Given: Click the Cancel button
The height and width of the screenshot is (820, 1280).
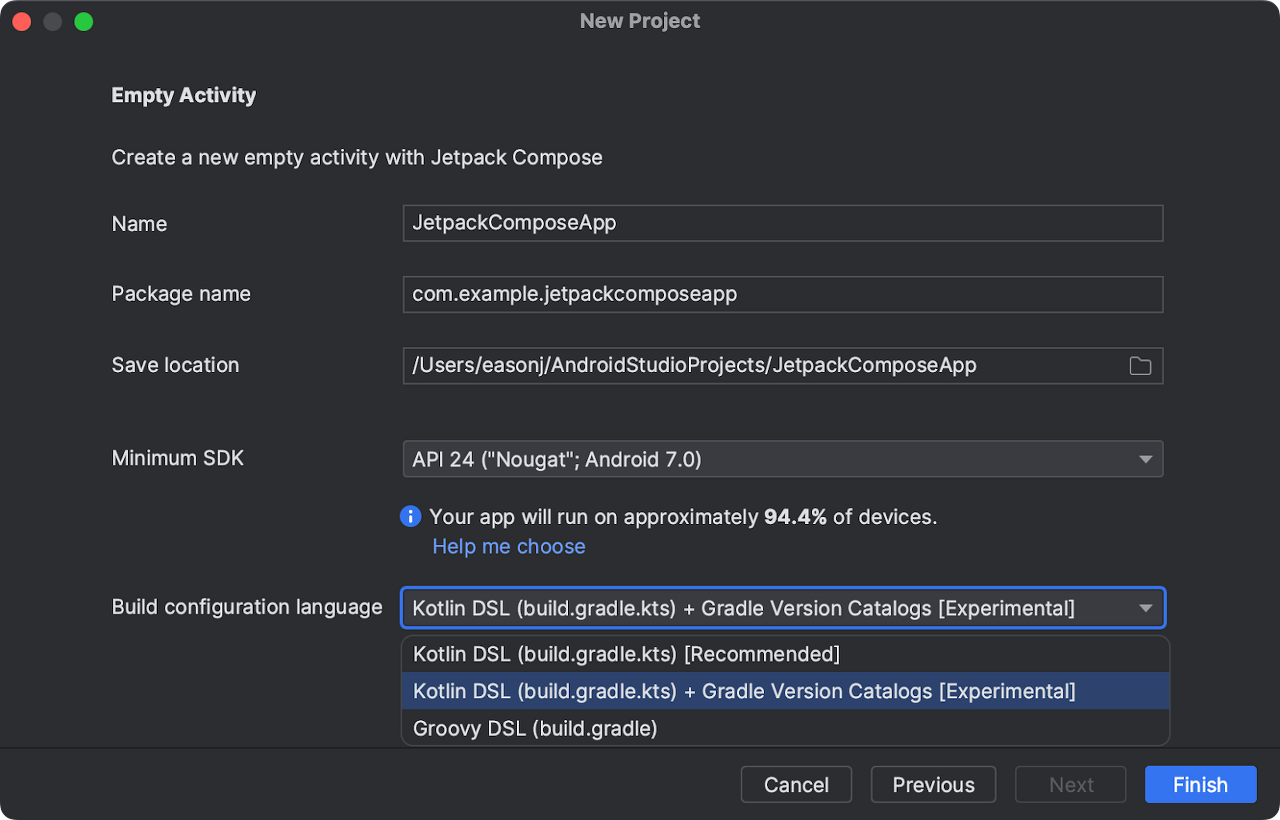Looking at the screenshot, I should tap(796, 785).
